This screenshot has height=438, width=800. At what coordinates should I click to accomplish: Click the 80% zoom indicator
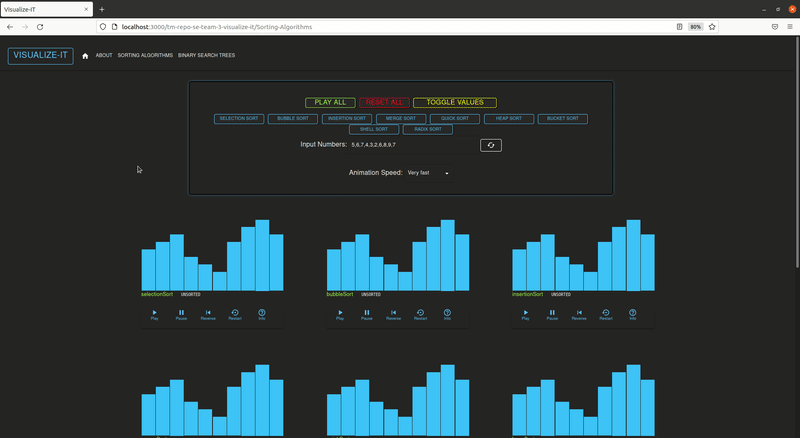coord(695,27)
